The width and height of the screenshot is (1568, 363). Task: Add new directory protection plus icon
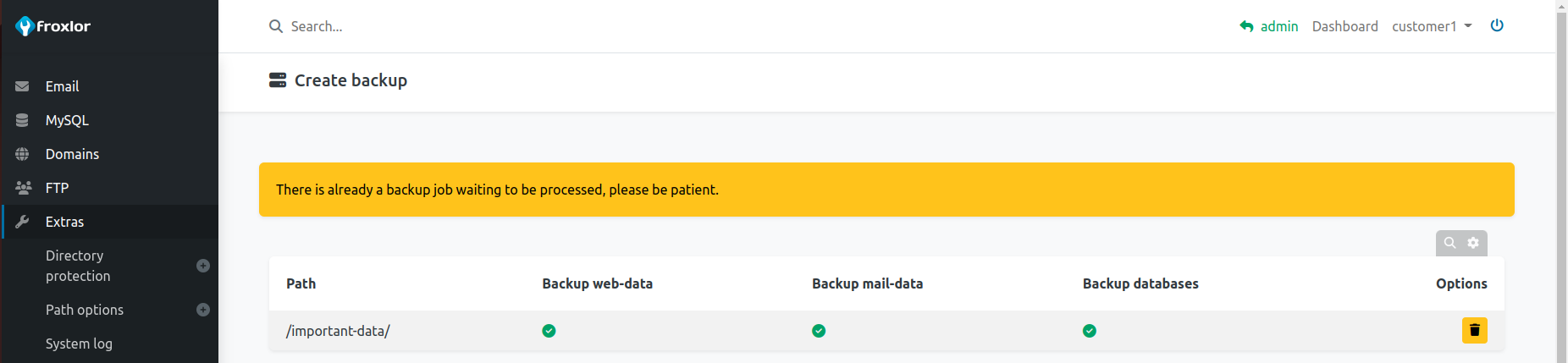tap(203, 266)
